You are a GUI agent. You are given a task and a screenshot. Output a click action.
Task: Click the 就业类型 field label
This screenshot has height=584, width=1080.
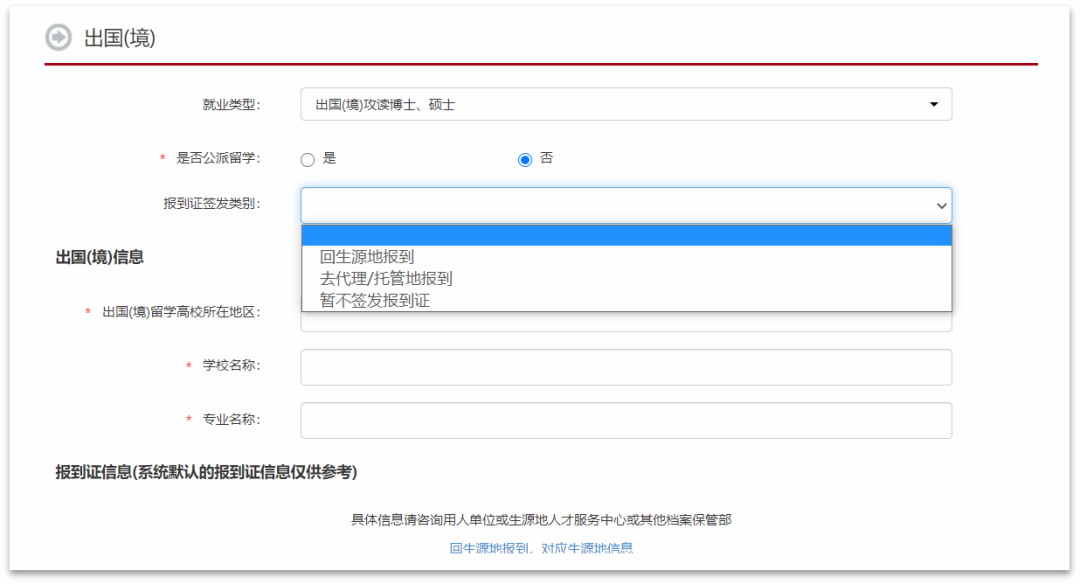coord(231,104)
